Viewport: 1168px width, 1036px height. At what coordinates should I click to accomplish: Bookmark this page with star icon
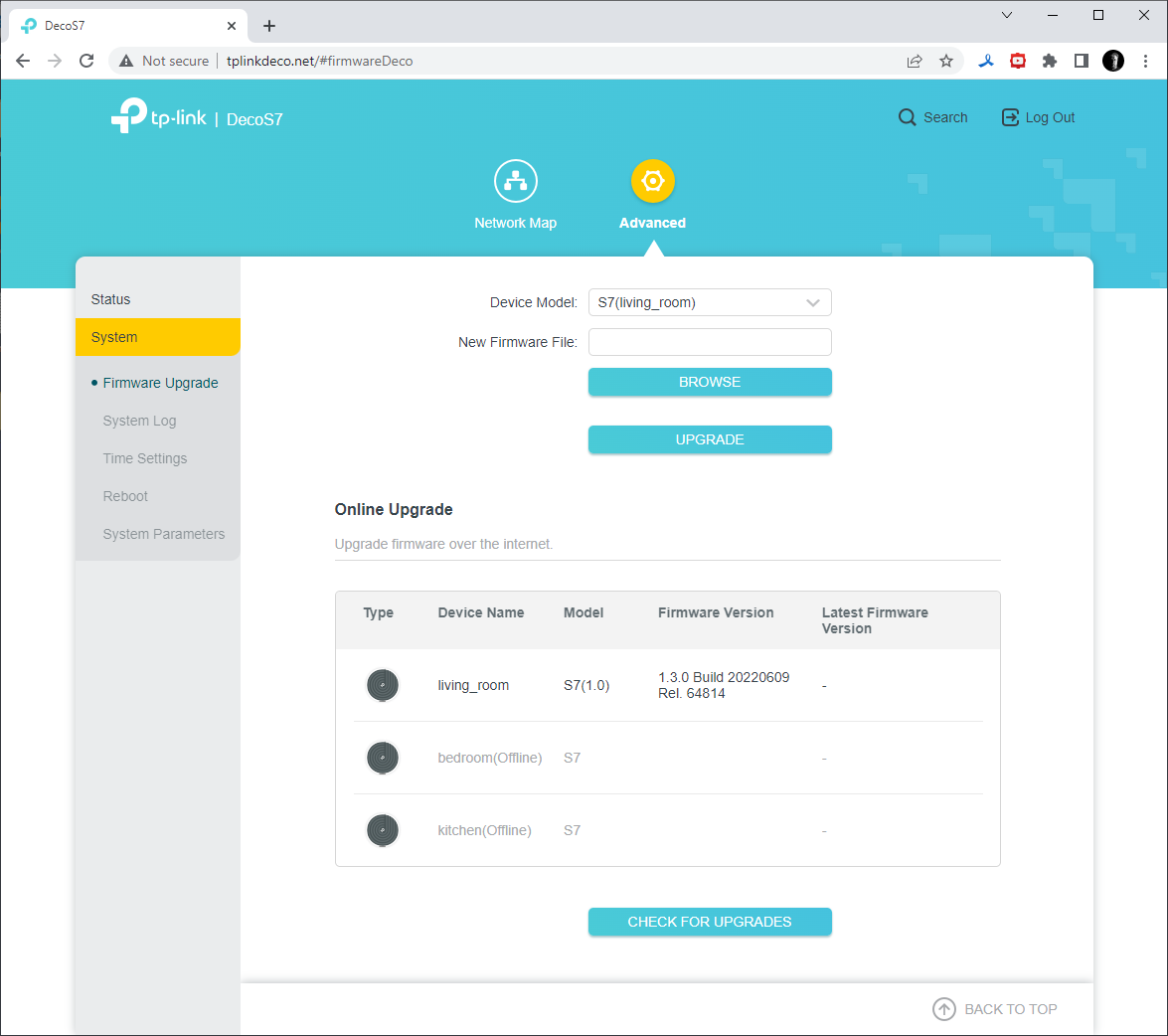946,61
